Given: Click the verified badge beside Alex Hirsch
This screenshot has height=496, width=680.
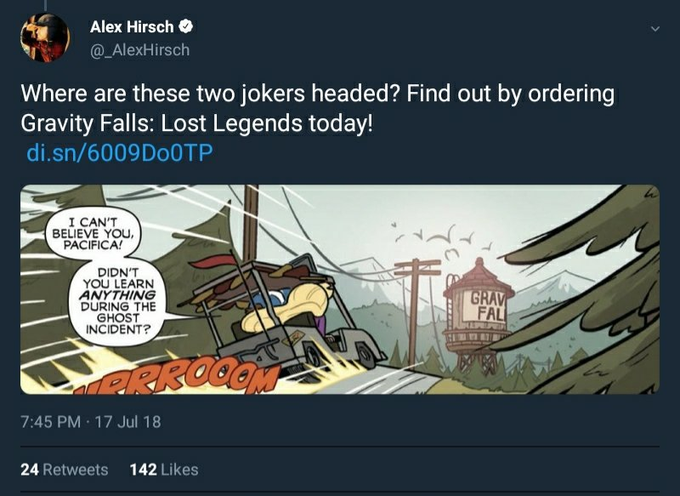Looking at the screenshot, I should point(186,27).
